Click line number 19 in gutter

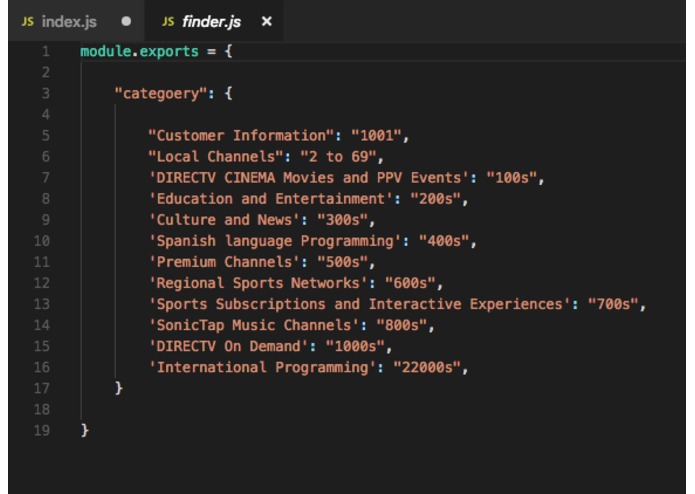pos(42,431)
